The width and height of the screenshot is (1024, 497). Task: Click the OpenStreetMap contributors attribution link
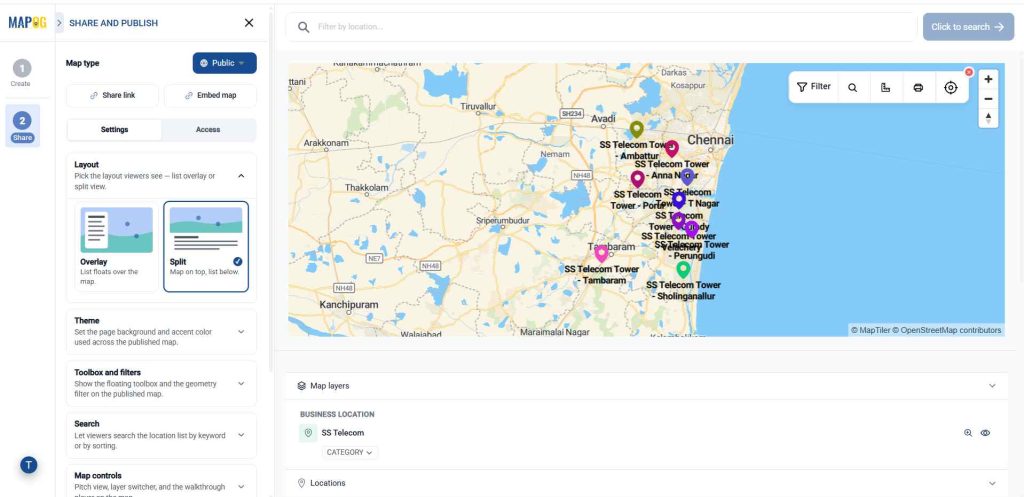coord(947,330)
